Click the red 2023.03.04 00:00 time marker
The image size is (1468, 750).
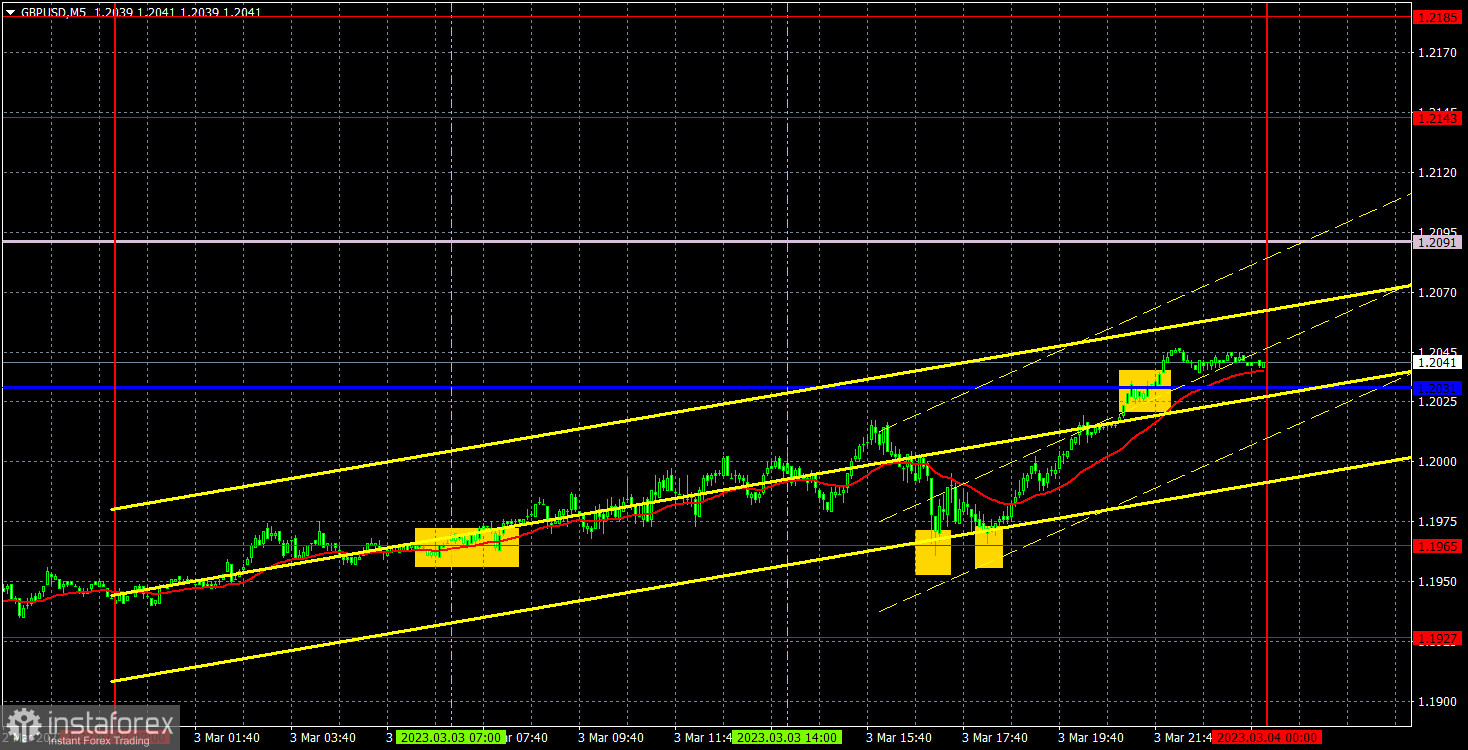coord(1267,737)
